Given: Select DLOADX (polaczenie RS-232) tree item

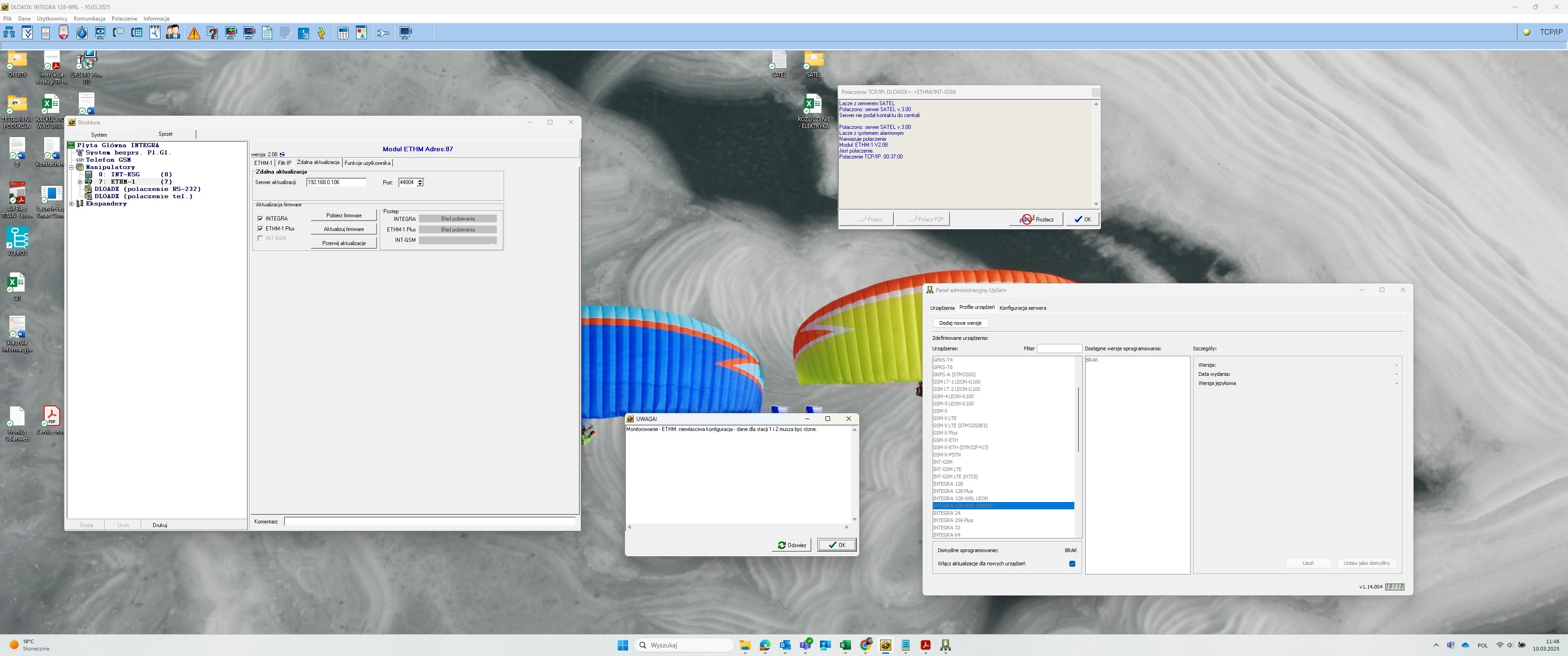Looking at the screenshot, I should (x=147, y=189).
